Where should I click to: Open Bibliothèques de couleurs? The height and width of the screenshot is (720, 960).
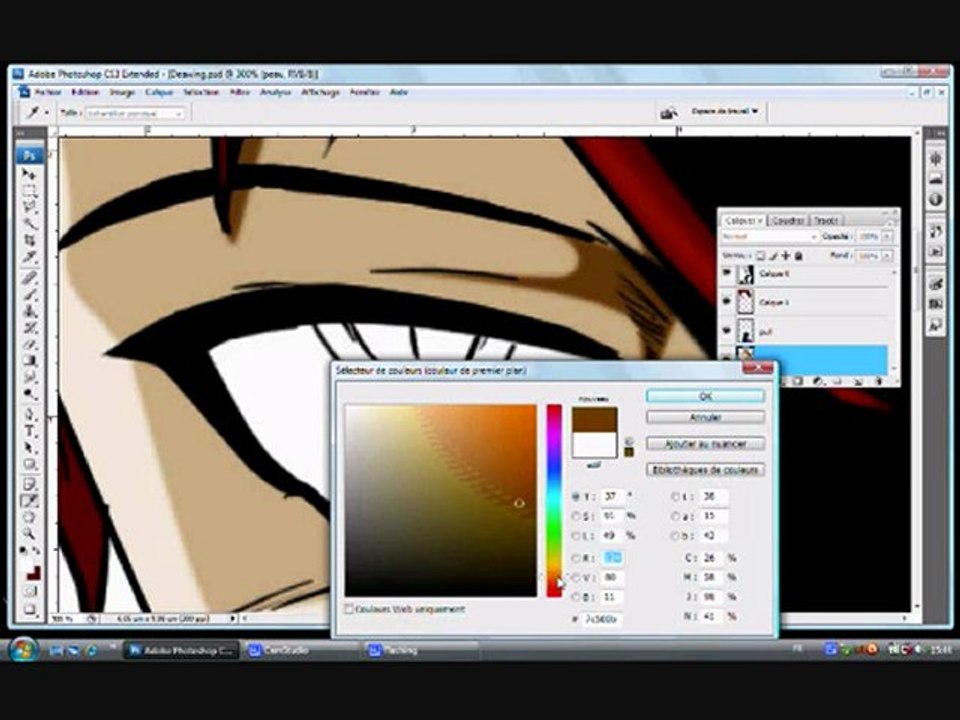point(705,470)
